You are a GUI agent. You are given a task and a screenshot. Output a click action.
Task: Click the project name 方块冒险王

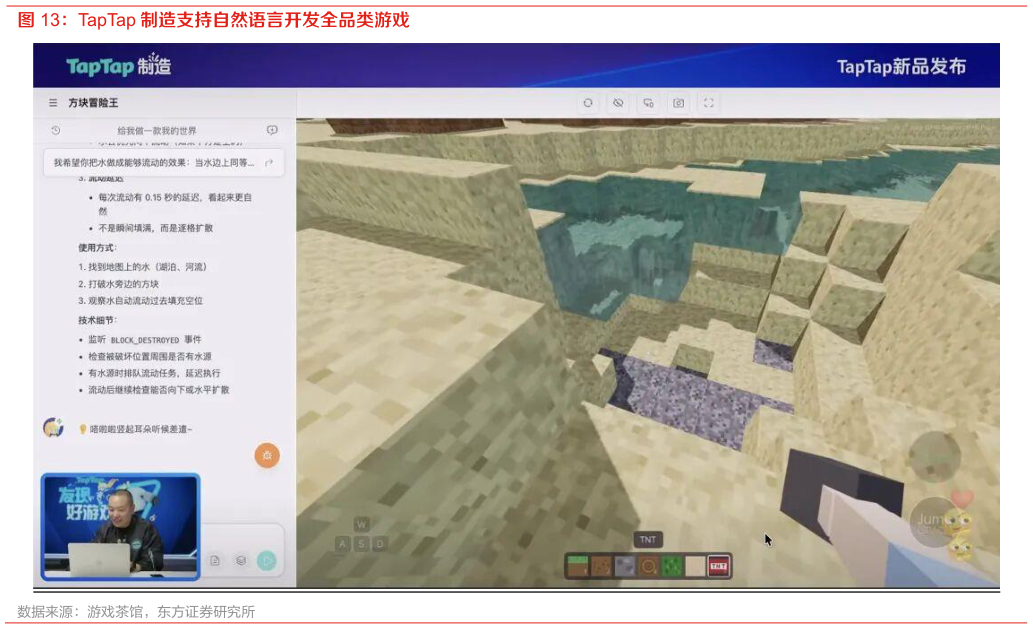coord(94,103)
